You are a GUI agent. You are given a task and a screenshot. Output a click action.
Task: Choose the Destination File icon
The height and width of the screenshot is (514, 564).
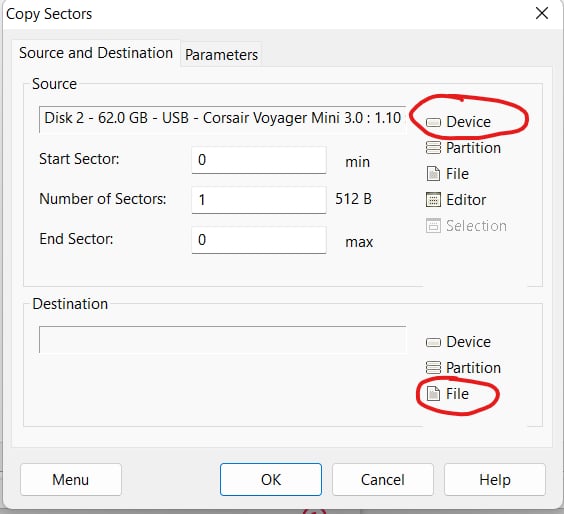click(x=433, y=394)
